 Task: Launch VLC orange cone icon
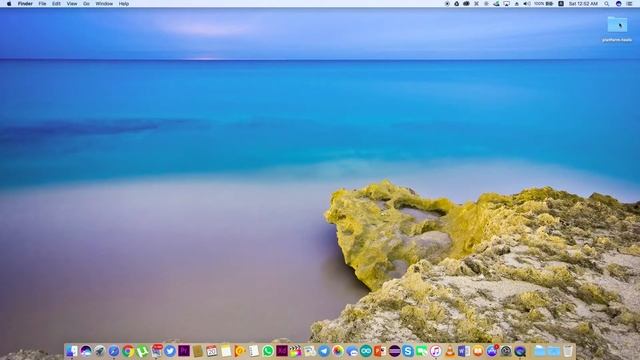pyautogui.click(x=450, y=351)
